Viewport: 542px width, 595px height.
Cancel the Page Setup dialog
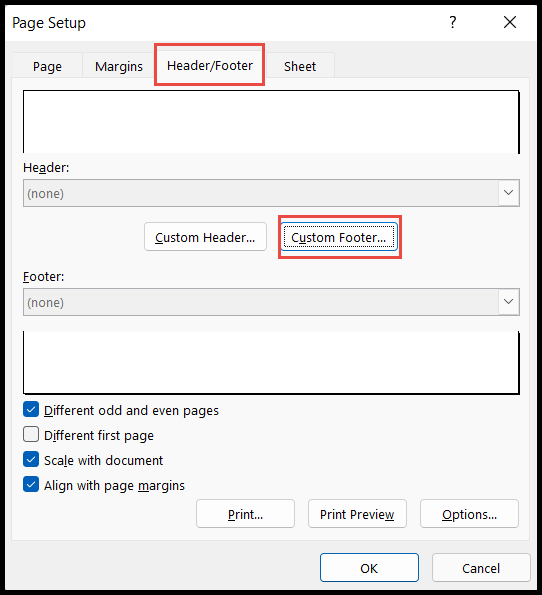coord(481,568)
